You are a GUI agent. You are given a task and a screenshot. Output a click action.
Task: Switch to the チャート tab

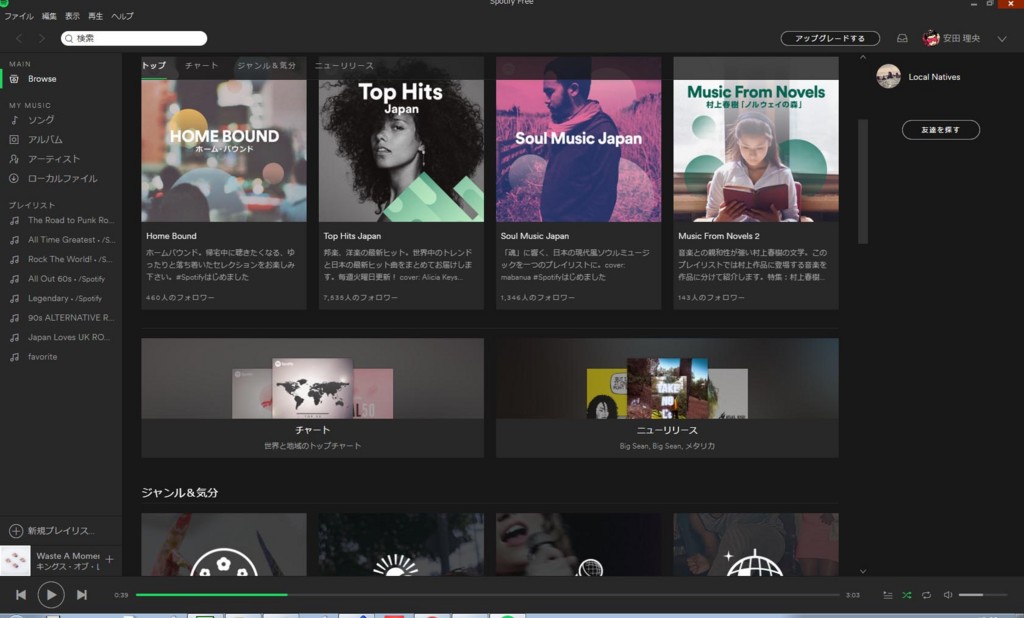point(201,66)
